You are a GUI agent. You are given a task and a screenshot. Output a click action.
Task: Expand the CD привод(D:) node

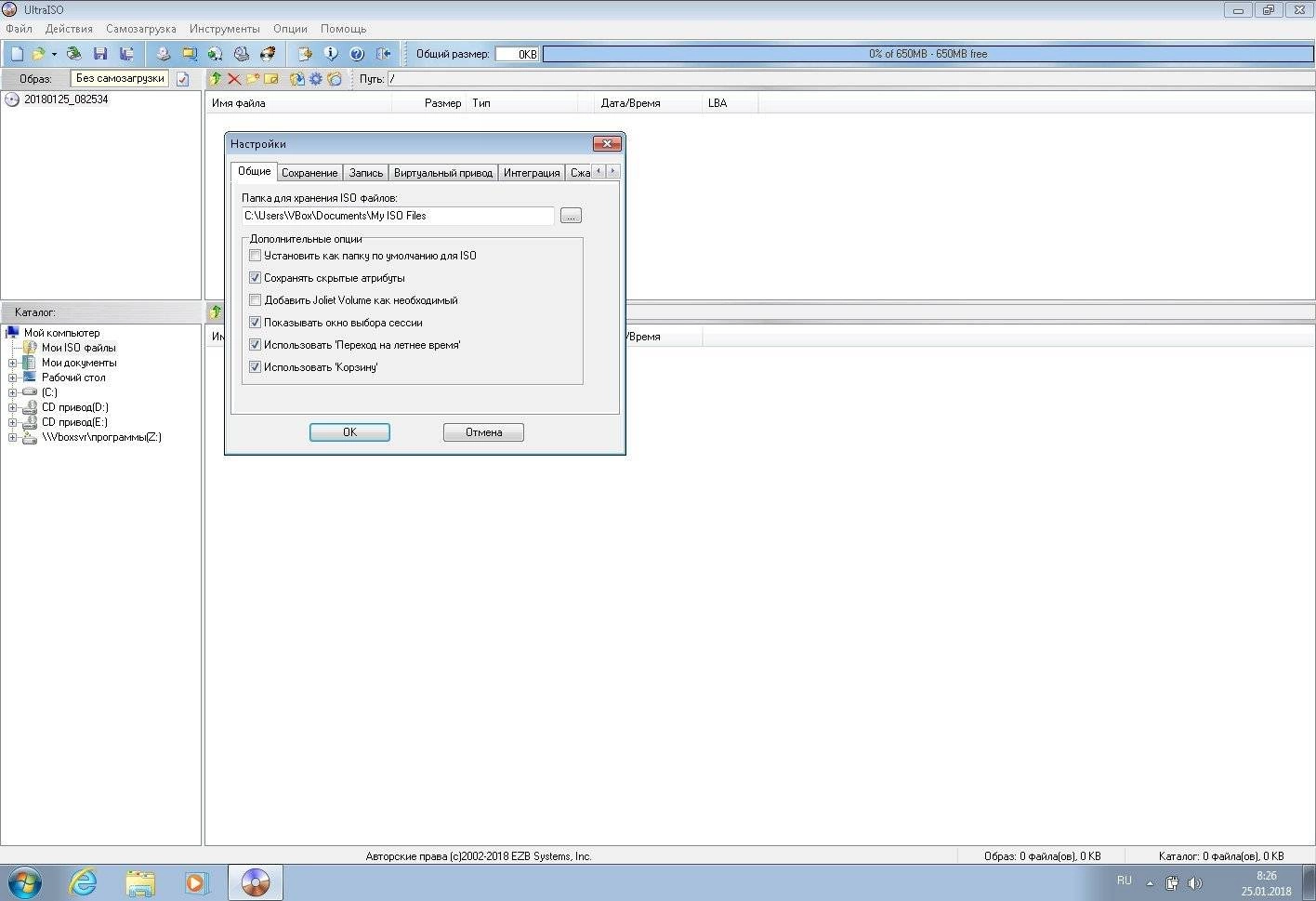pyautogui.click(x=12, y=407)
